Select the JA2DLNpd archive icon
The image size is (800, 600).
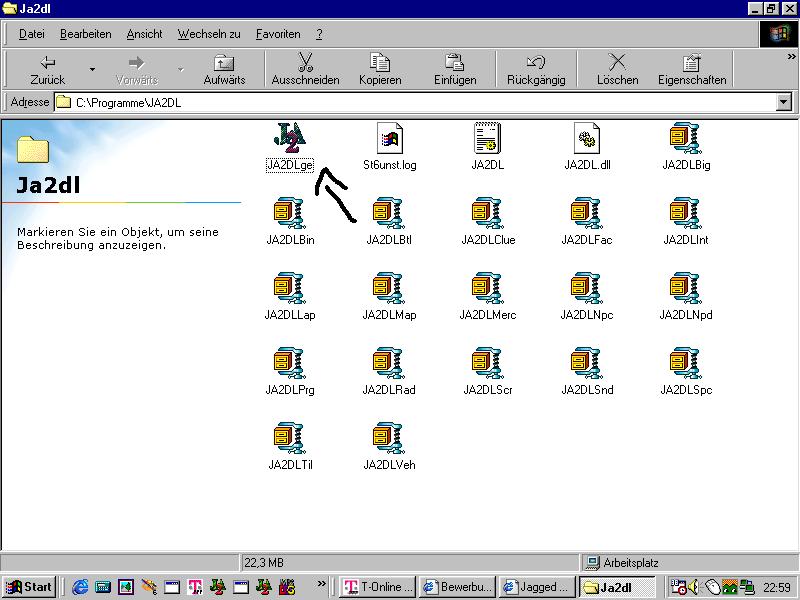(x=686, y=288)
